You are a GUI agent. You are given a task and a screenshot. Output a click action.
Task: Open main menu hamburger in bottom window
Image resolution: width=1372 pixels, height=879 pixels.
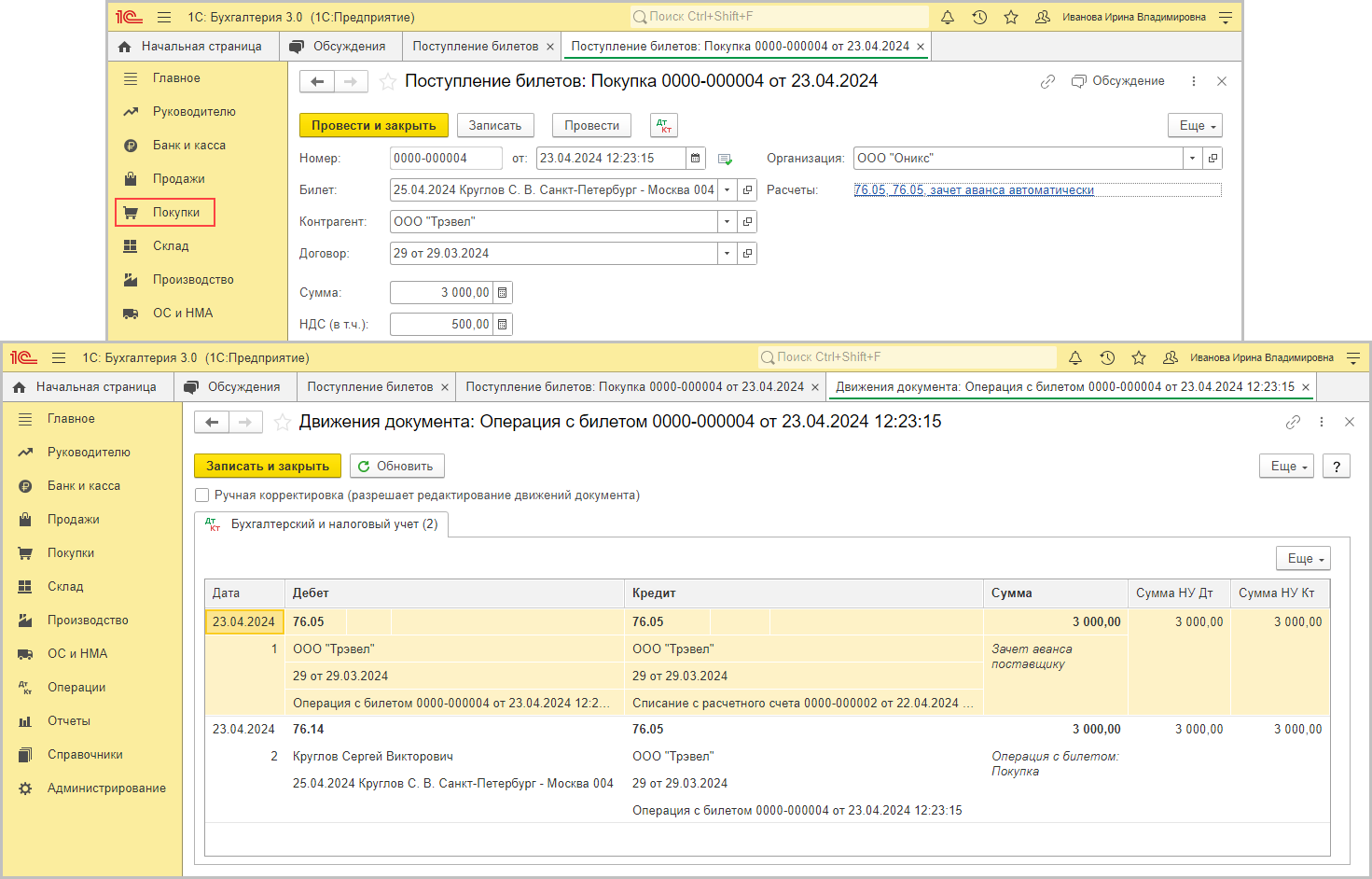(x=59, y=357)
